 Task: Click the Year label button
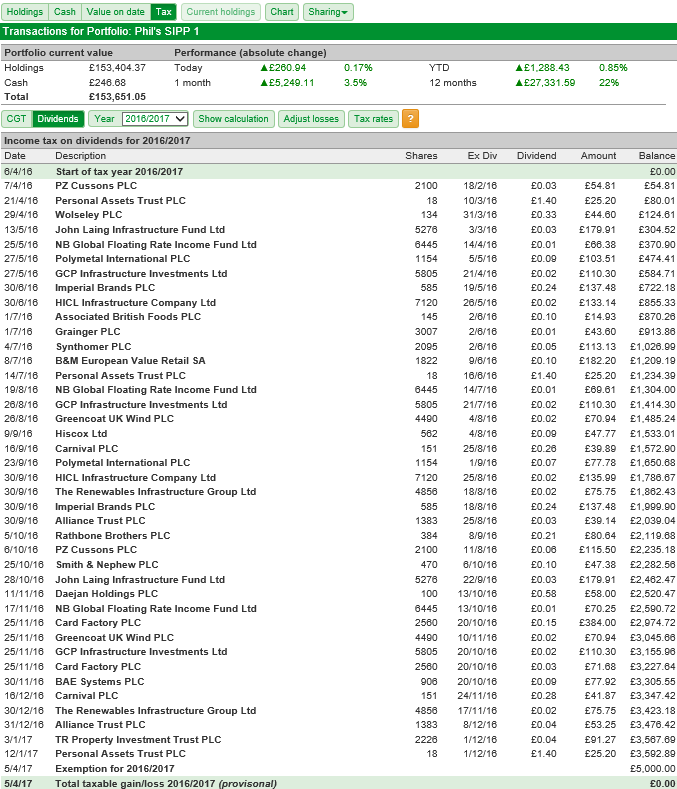(104, 119)
